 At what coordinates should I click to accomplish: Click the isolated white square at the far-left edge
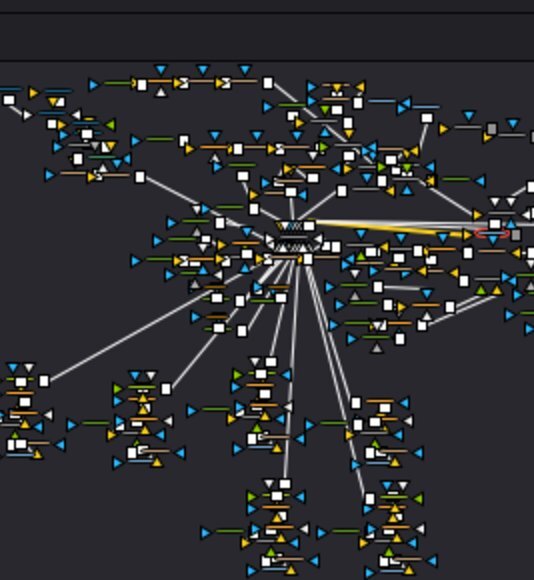9,100
